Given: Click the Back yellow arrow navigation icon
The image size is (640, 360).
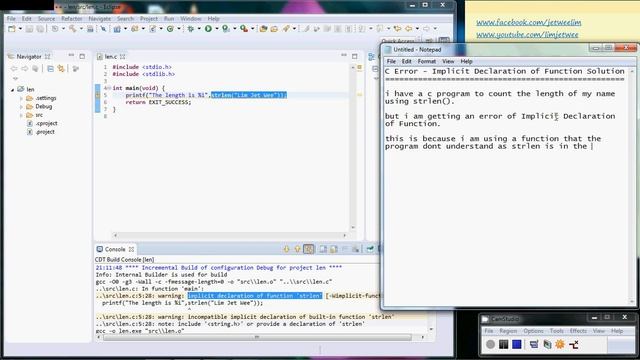Looking at the screenshot, I should pos(408,29).
